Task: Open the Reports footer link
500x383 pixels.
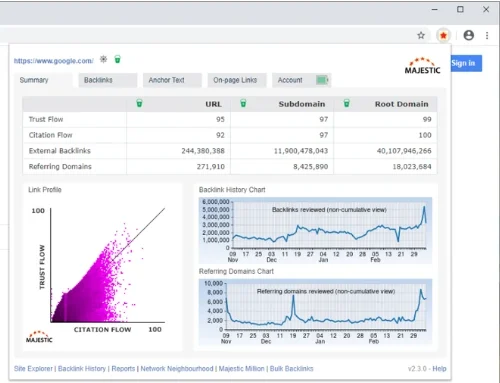Action: tap(123, 369)
